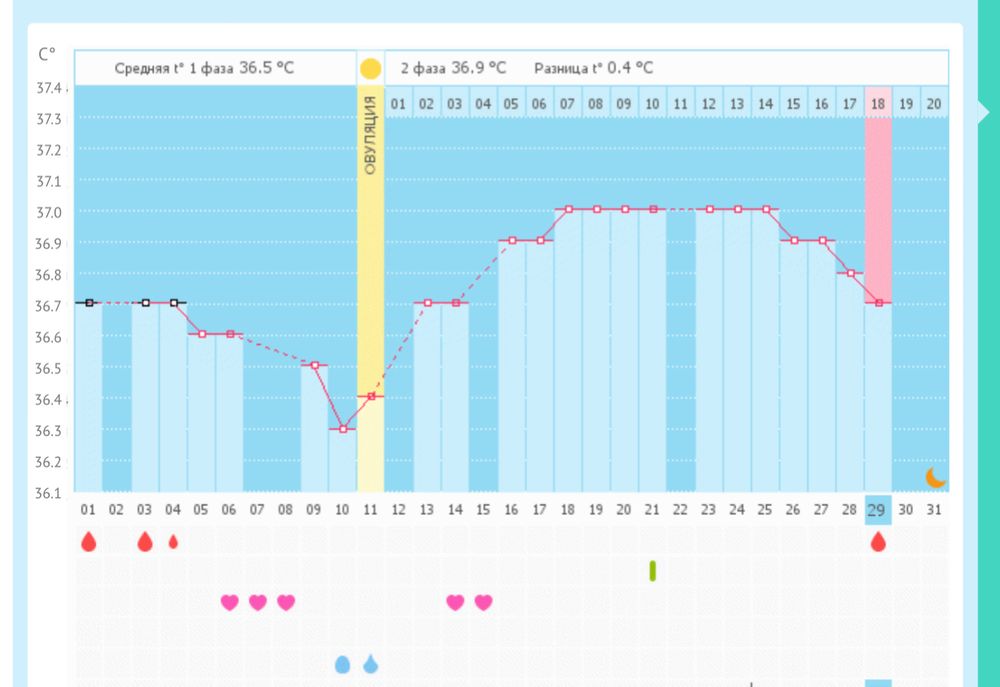Select the pink heart on day 08
This screenshot has width=1000, height=687.
(x=286, y=602)
